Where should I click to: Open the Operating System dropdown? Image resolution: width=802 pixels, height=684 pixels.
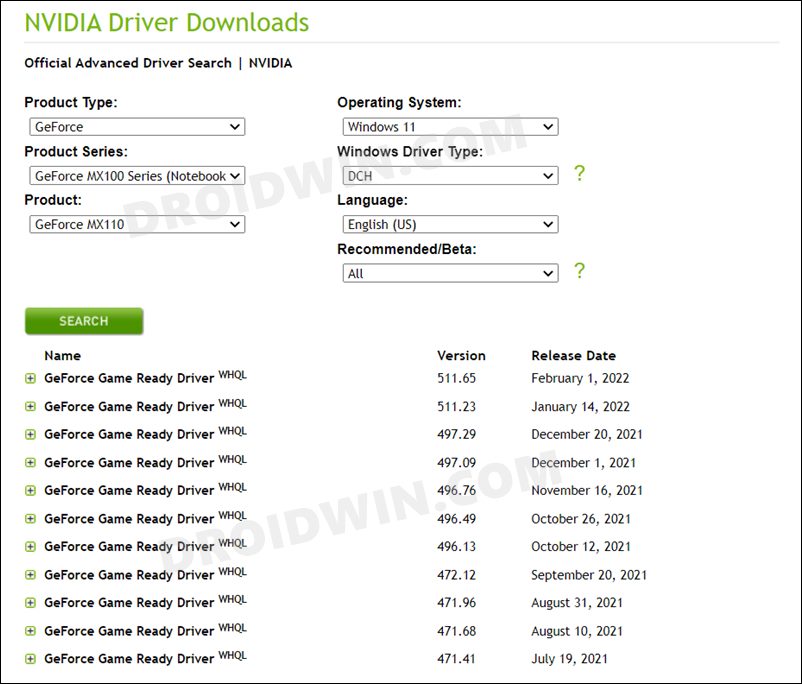click(x=450, y=127)
